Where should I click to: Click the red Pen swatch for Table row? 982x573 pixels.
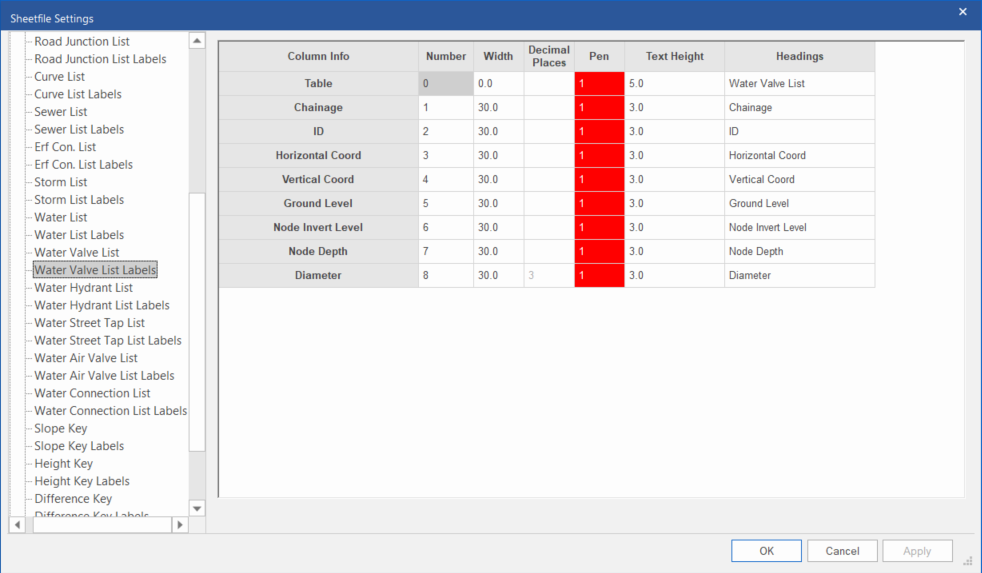[599, 84]
